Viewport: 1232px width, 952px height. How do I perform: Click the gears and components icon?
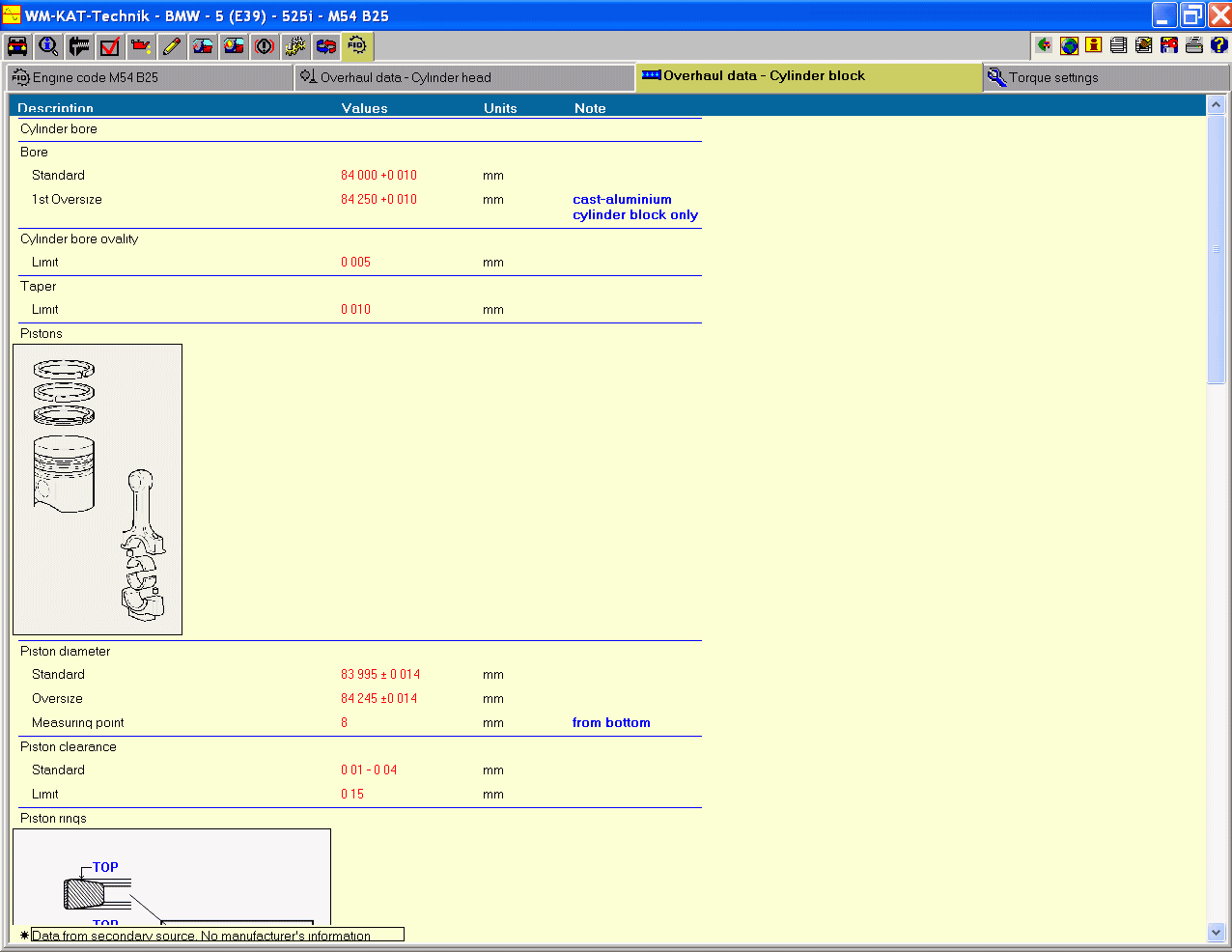pyautogui.click(x=295, y=46)
